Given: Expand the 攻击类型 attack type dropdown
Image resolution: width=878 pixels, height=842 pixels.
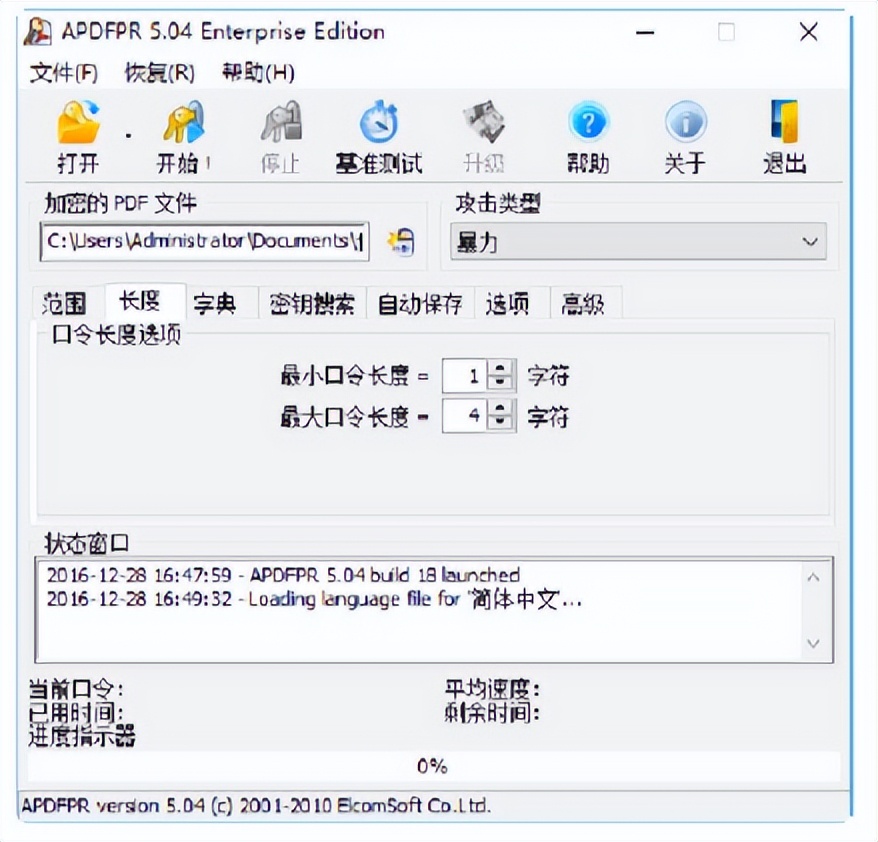Looking at the screenshot, I should click(x=638, y=242).
